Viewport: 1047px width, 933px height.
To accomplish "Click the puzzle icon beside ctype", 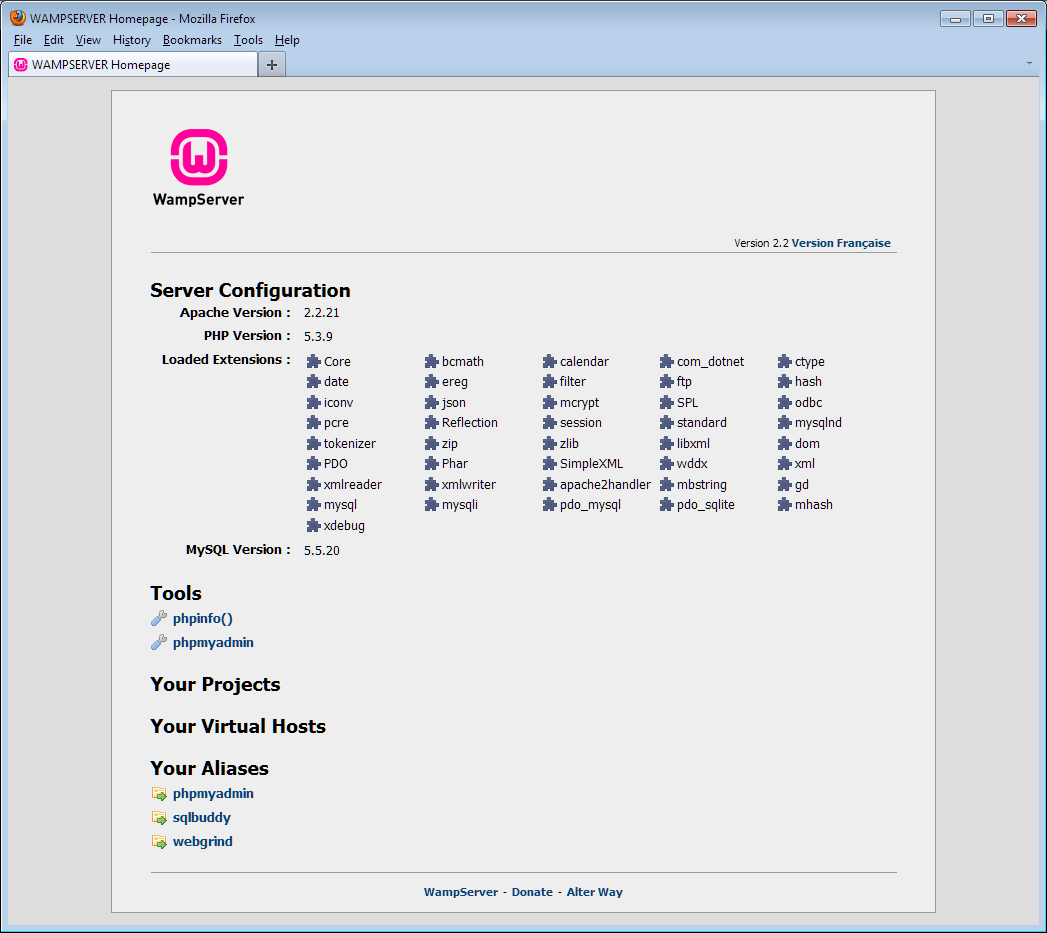I will coord(785,361).
